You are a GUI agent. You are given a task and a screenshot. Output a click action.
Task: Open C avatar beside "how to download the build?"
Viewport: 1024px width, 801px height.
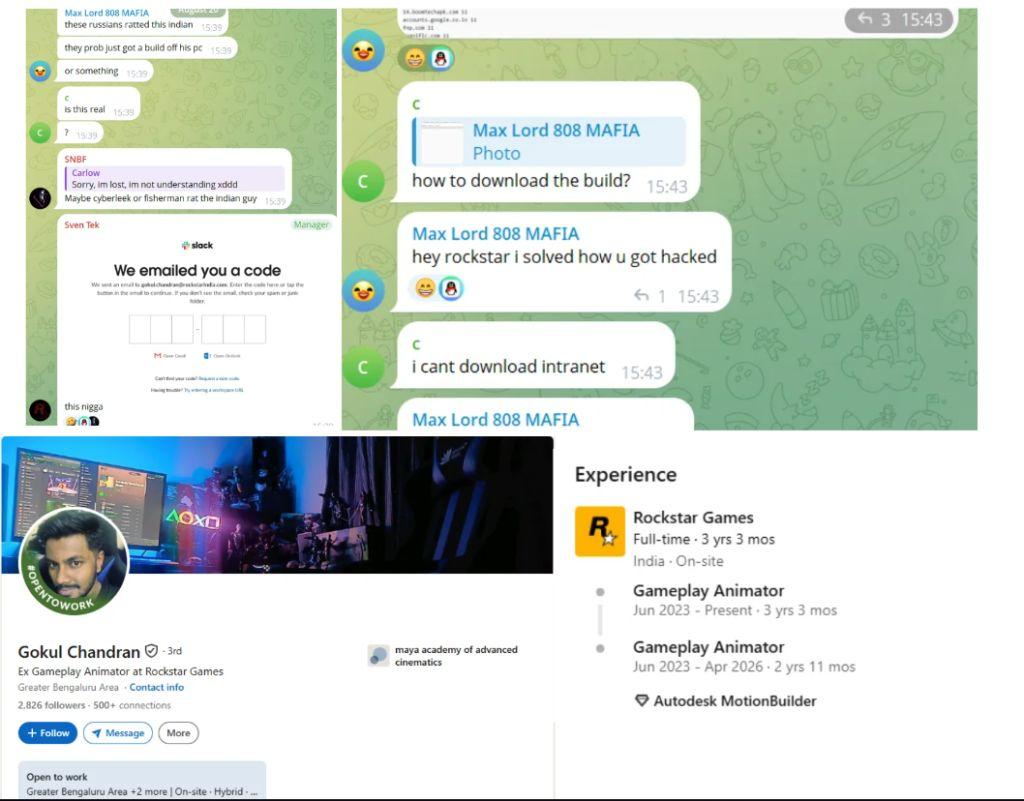pos(363,181)
